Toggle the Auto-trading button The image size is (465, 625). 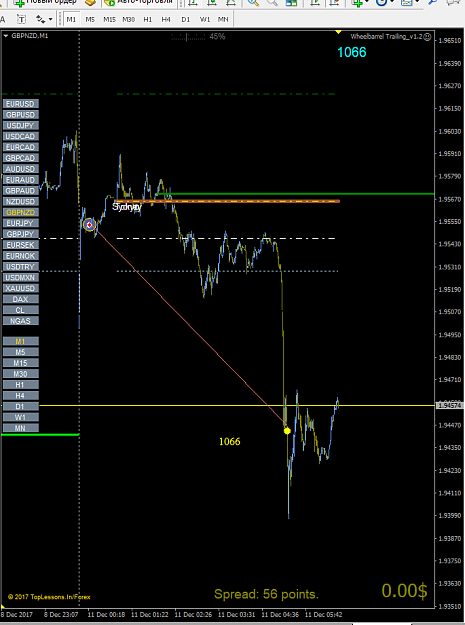[x=139, y=2]
